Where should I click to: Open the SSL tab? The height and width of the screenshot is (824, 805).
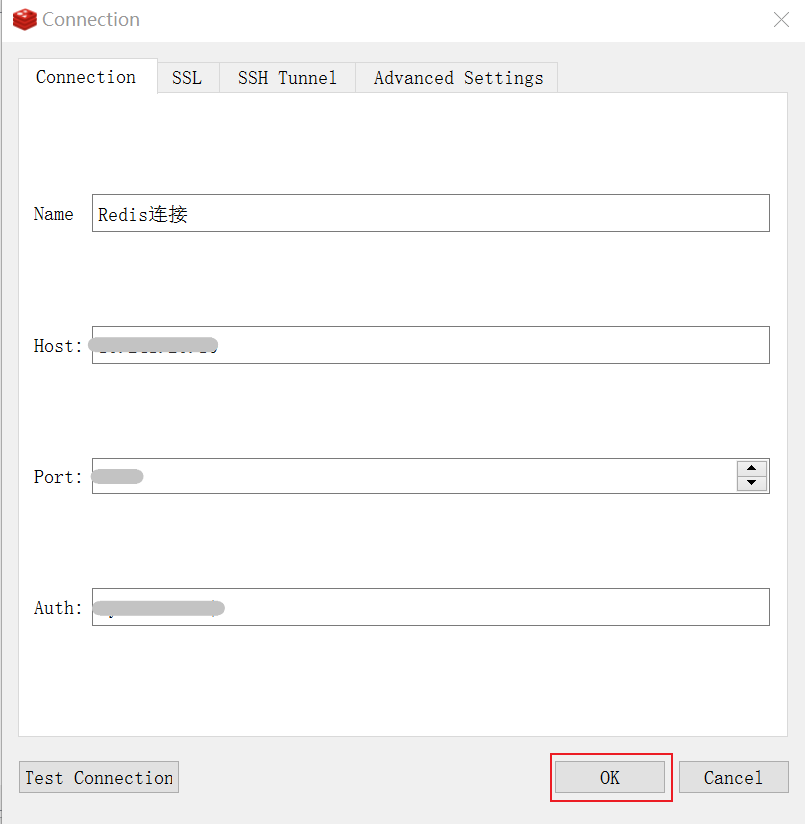[188, 78]
